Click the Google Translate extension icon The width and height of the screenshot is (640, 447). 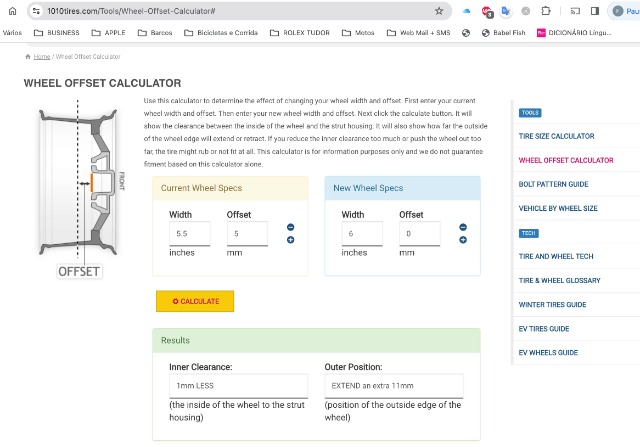506,11
